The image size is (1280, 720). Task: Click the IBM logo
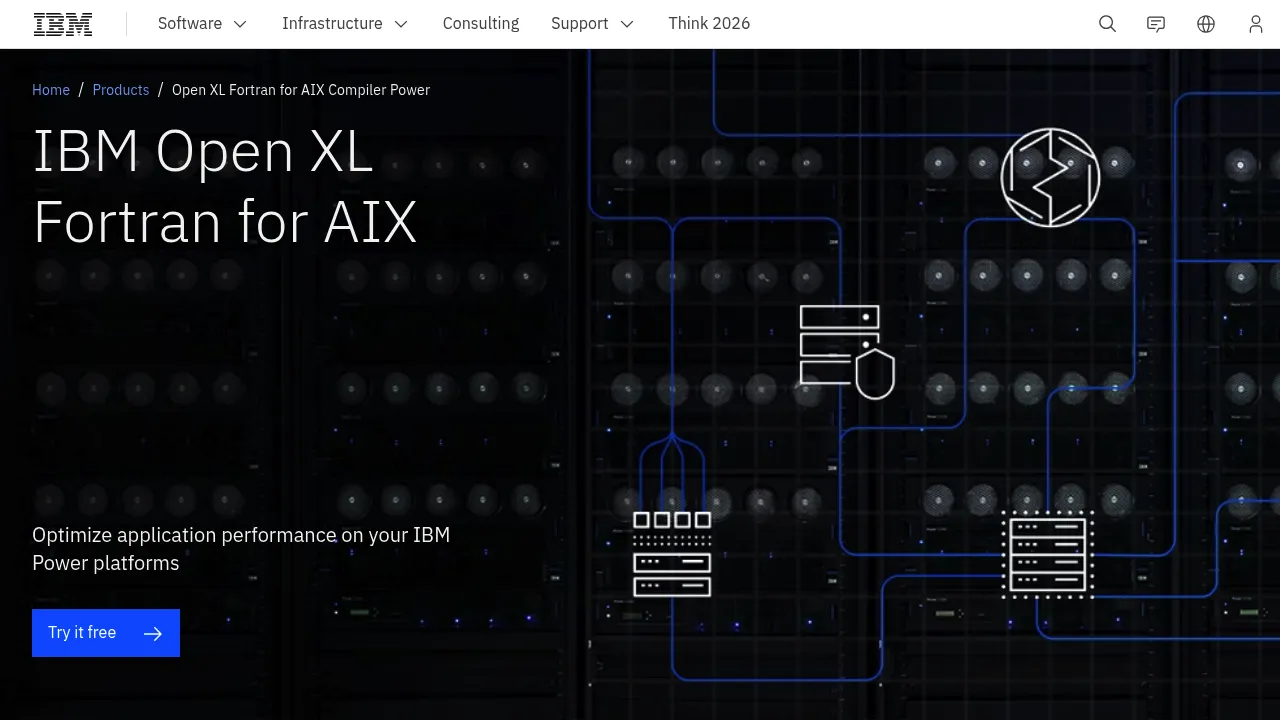pyautogui.click(x=63, y=24)
